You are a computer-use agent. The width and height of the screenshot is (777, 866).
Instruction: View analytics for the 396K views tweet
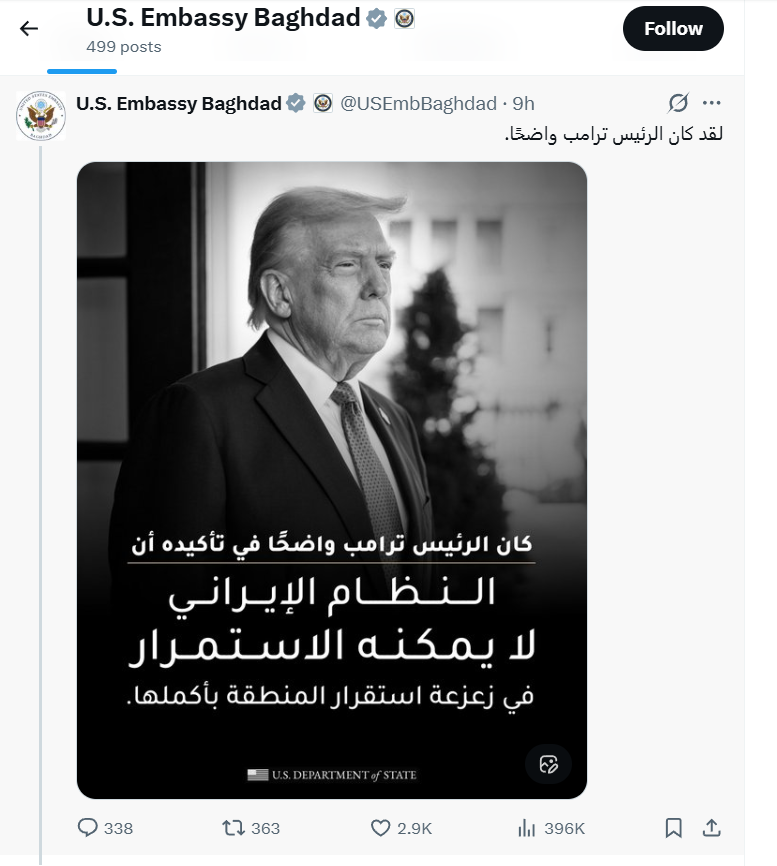[526, 828]
